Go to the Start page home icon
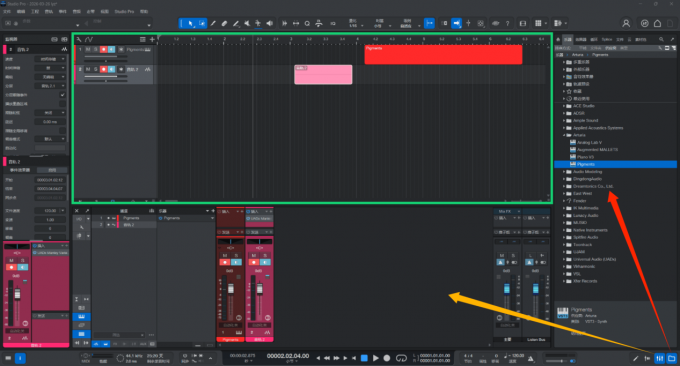The width and height of the screenshot is (680, 366). [x=657, y=23]
